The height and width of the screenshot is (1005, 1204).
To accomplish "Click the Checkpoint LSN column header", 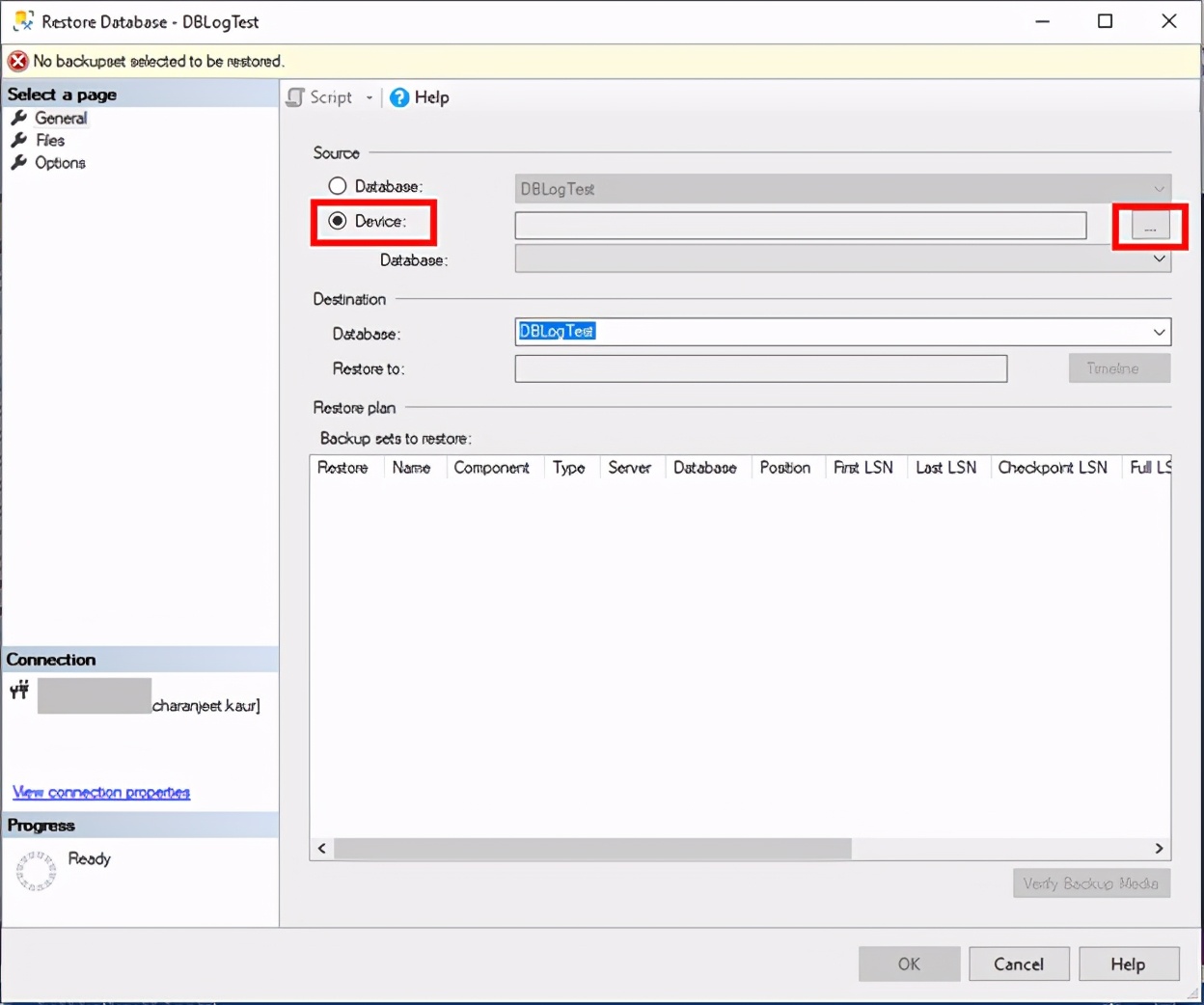I will 1056,468.
